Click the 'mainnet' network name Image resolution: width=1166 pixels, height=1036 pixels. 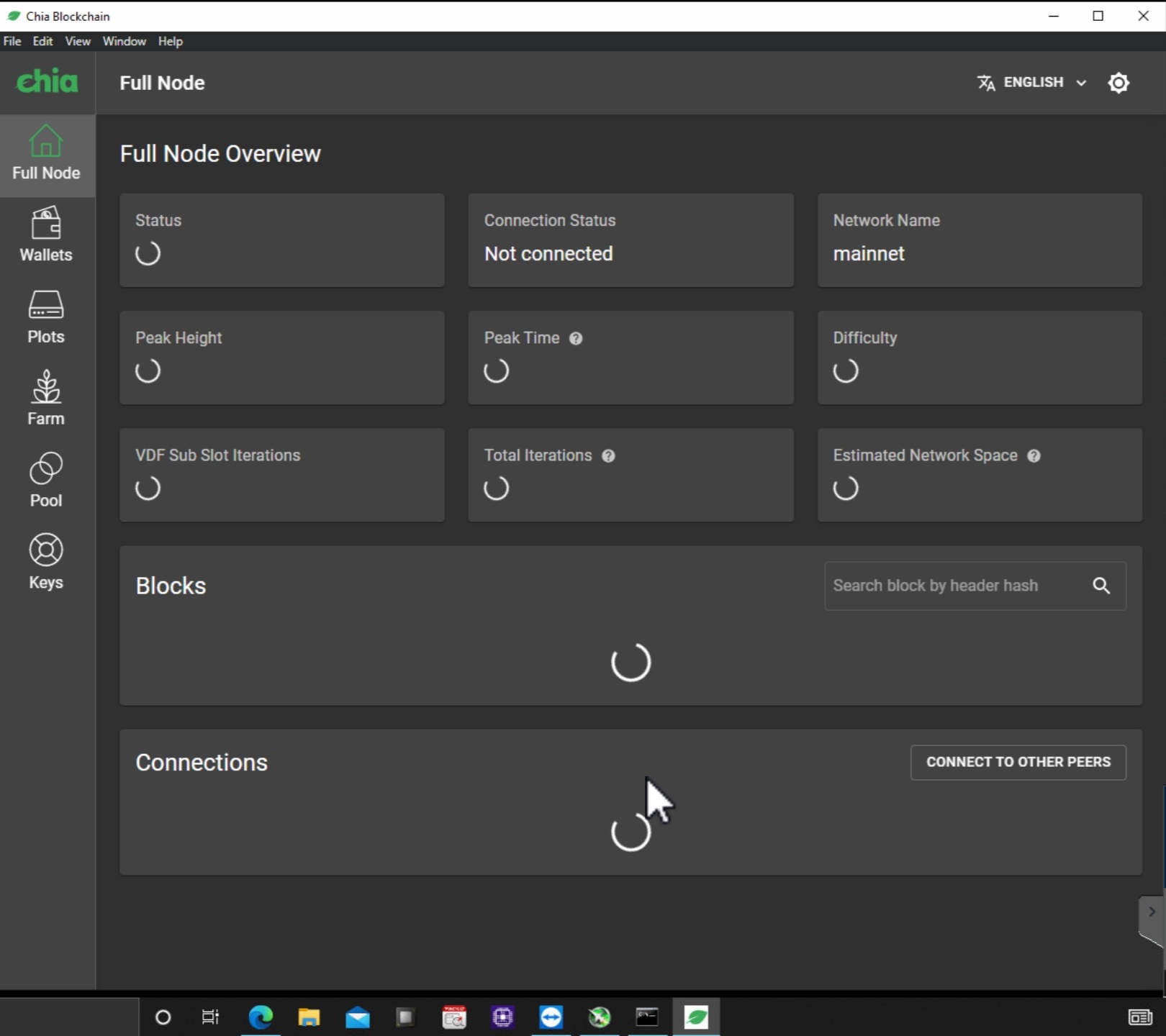pyautogui.click(x=869, y=253)
